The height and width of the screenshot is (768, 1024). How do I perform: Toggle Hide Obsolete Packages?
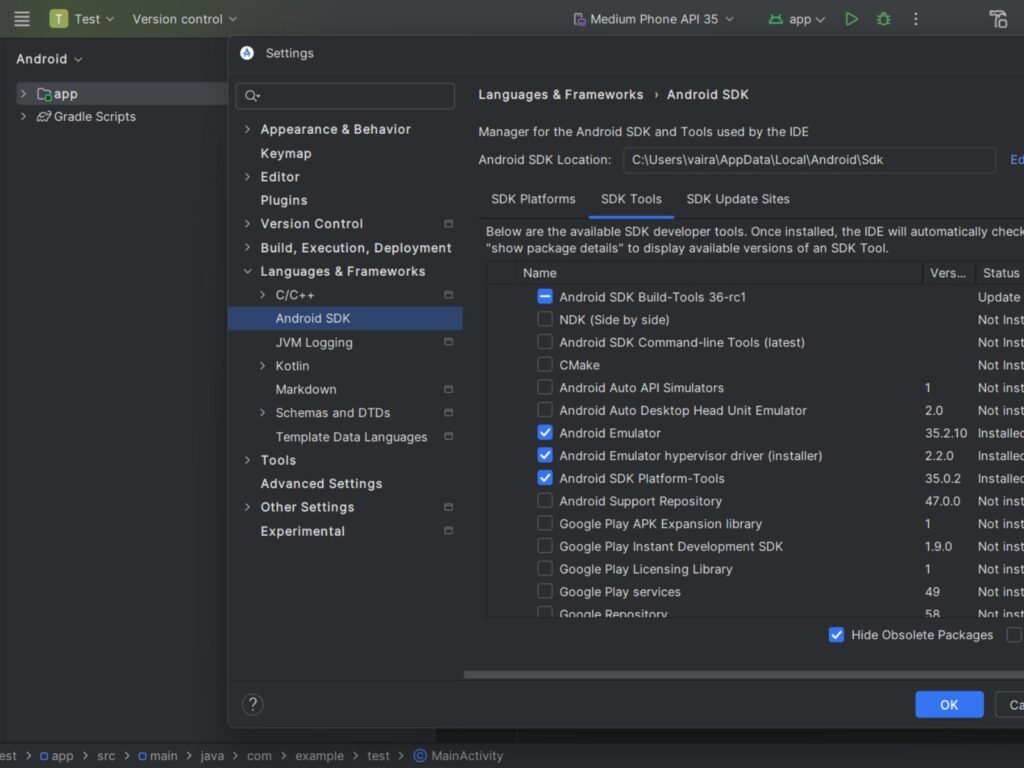tap(836, 635)
